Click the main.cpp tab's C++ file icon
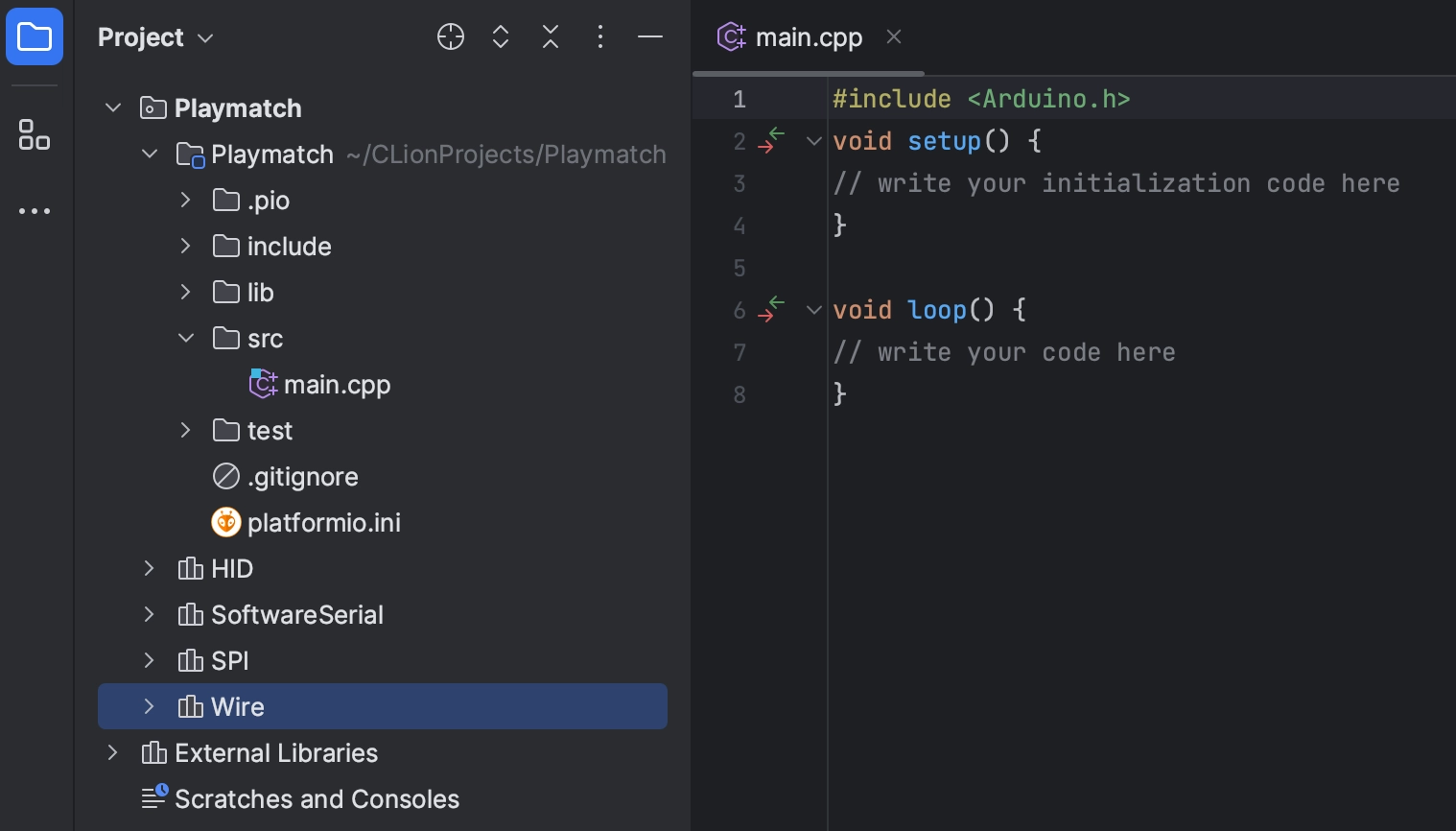 pyautogui.click(x=732, y=37)
